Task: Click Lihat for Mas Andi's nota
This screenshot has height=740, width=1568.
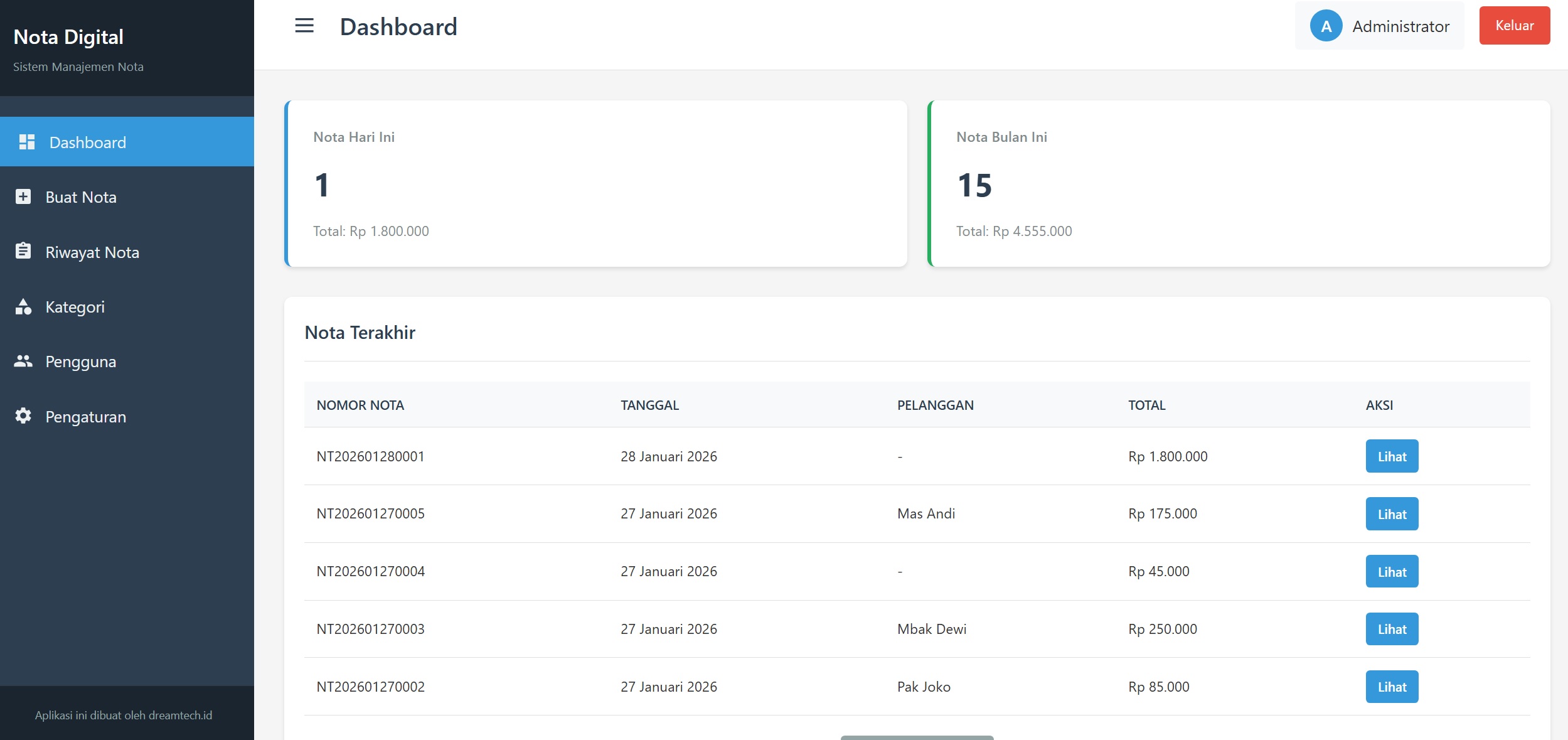Action: pos(1391,514)
